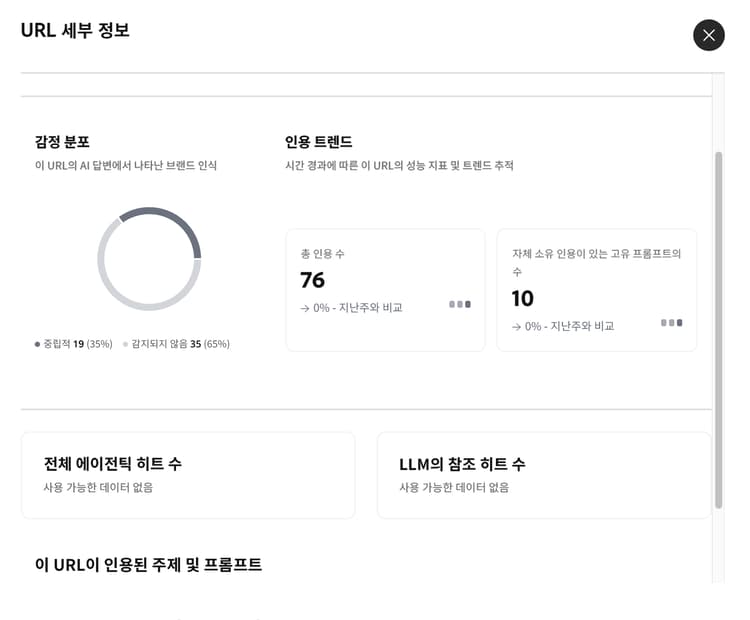Click the vertical scrollbar of the dialog
This screenshot has width=750, height=620.
pyautogui.click(x=718, y=330)
